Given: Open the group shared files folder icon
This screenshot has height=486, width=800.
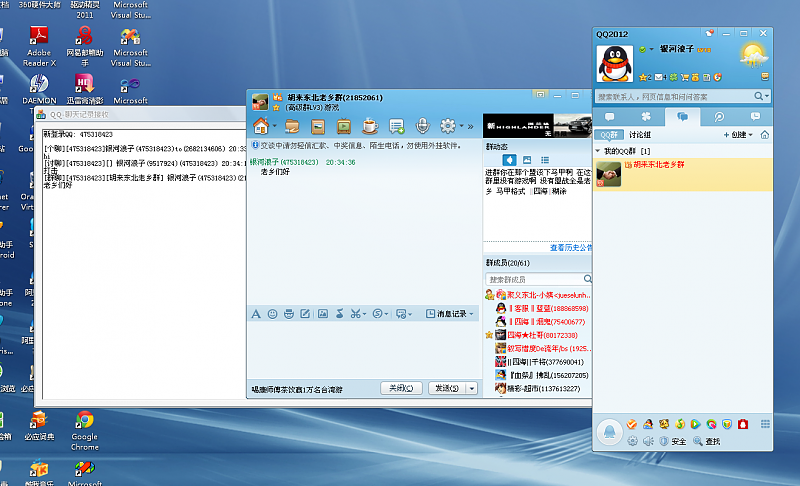Looking at the screenshot, I should (292, 126).
